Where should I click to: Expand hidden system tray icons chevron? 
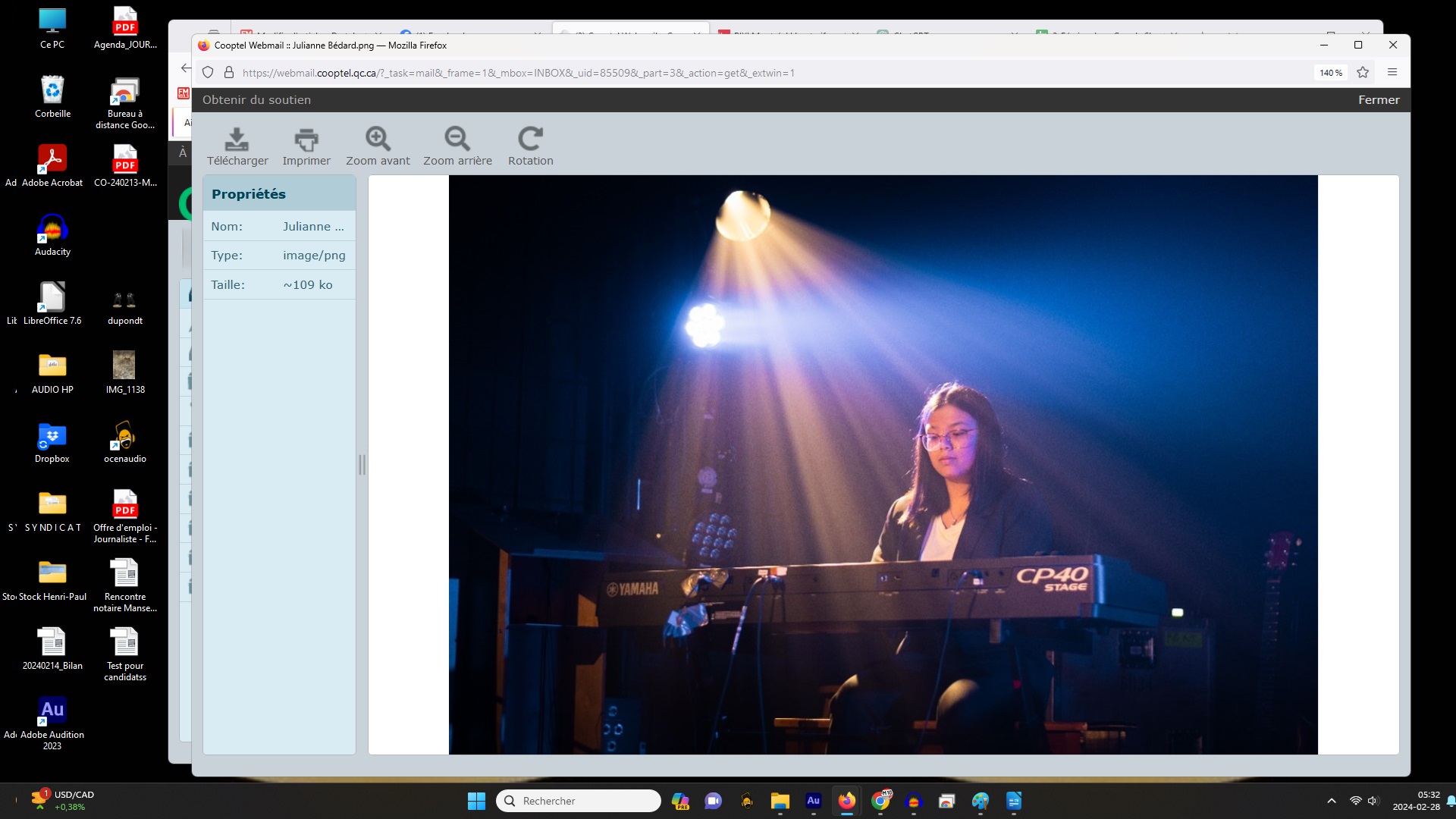pos(1331,801)
